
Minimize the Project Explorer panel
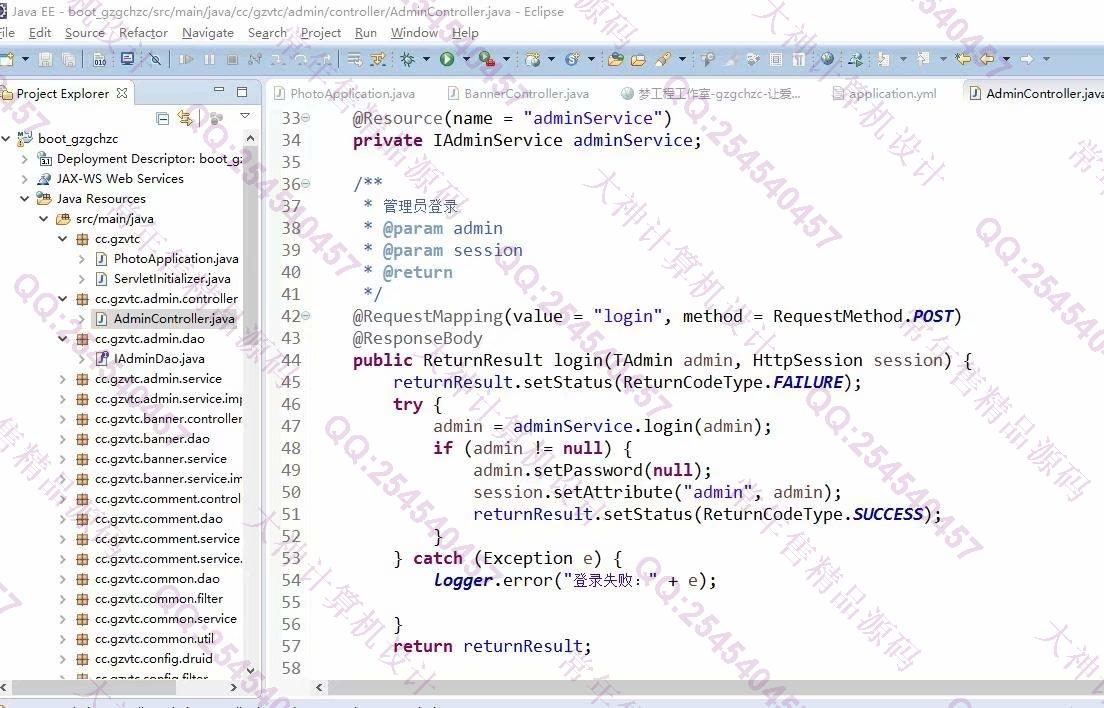click(x=219, y=91)
